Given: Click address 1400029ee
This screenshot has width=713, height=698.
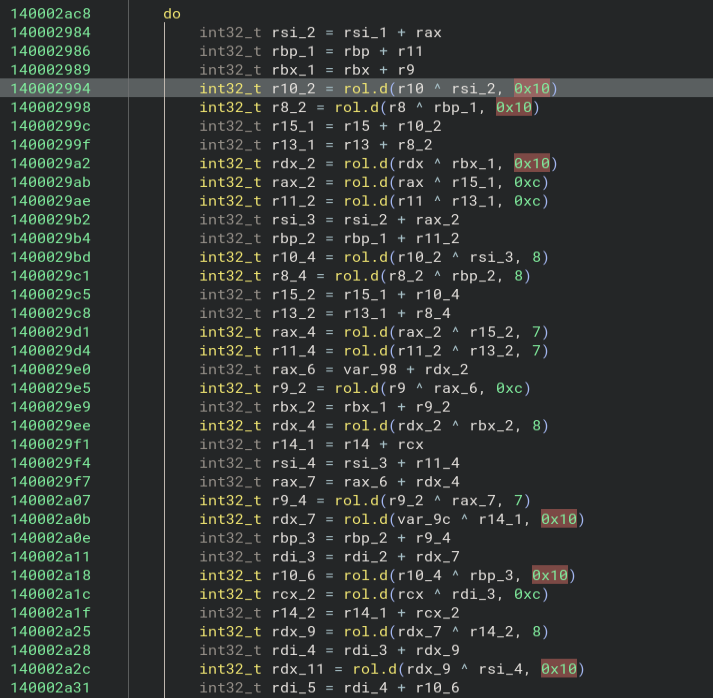Looking at the screenshot, I should click(50, 425).
